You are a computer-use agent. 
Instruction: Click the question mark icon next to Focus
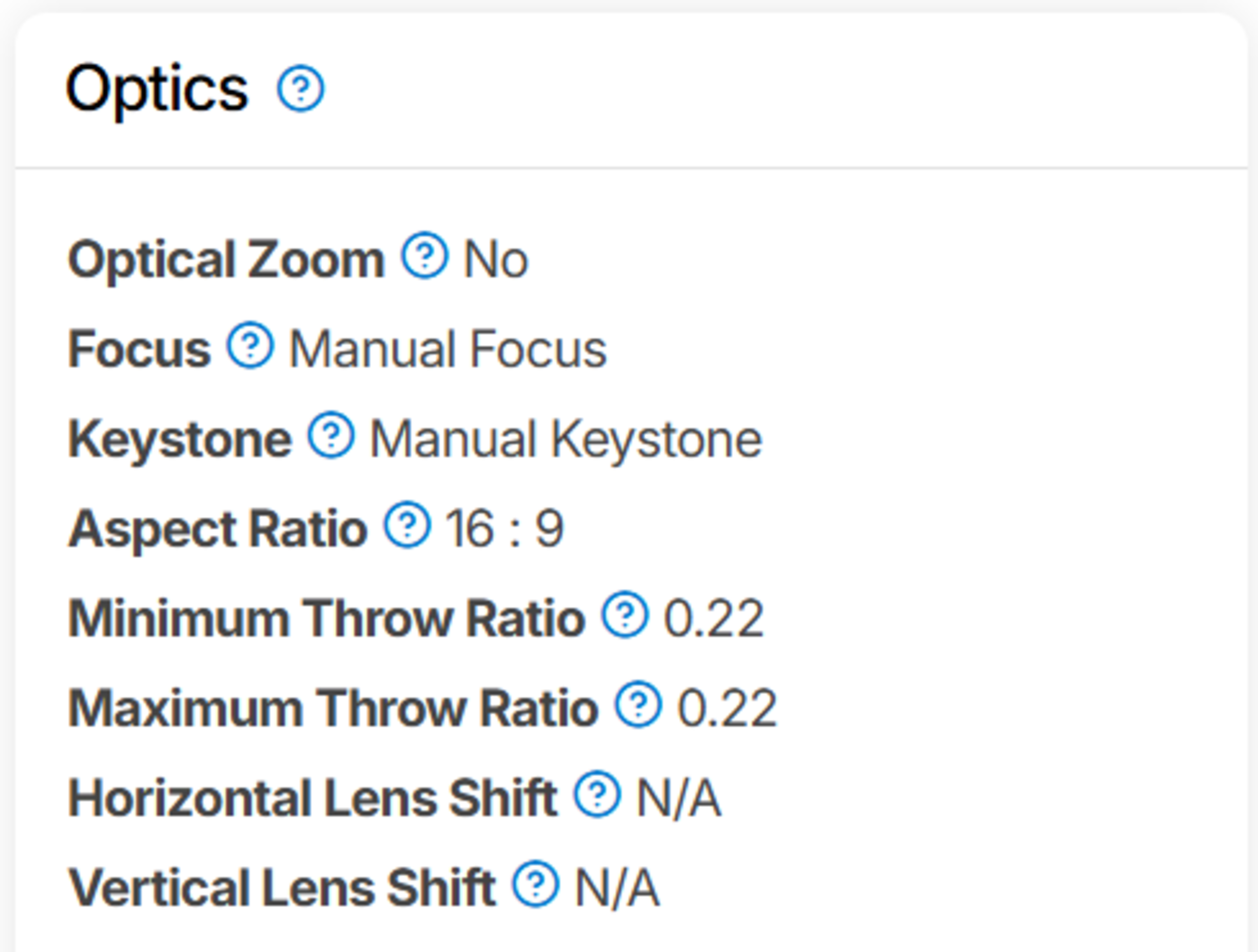pos(250,345)
